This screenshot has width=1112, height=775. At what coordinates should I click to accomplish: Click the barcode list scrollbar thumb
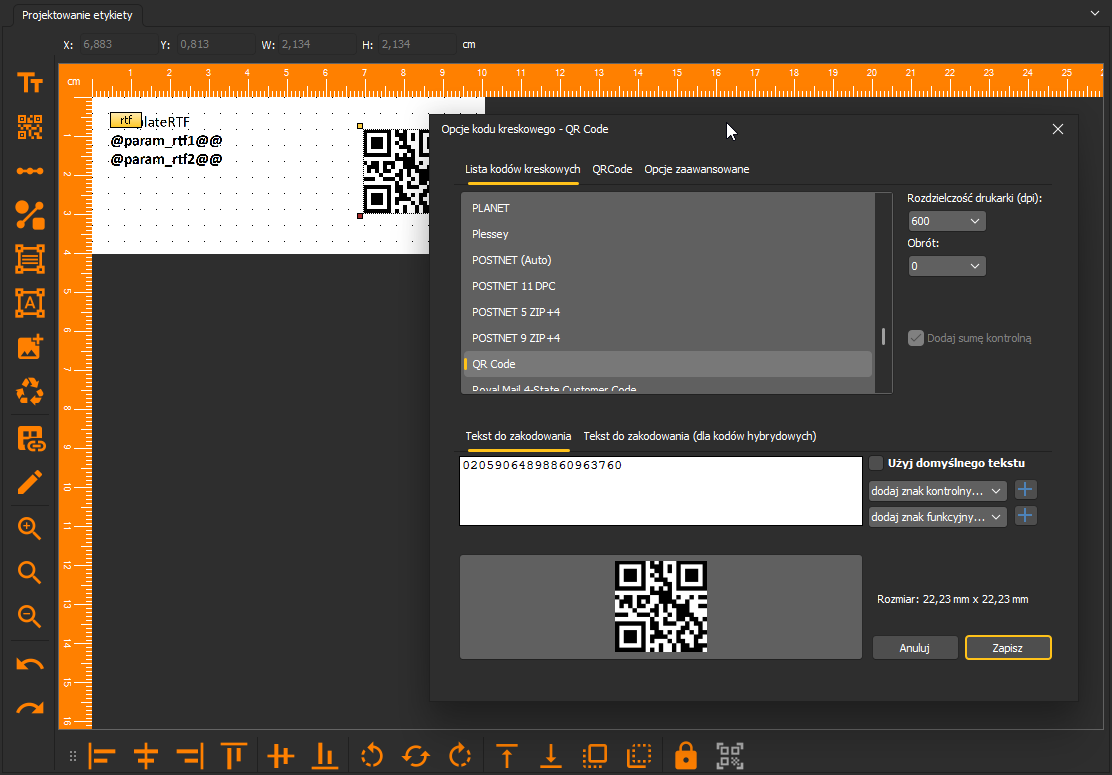pyautogui.click(x=883, y=336)
